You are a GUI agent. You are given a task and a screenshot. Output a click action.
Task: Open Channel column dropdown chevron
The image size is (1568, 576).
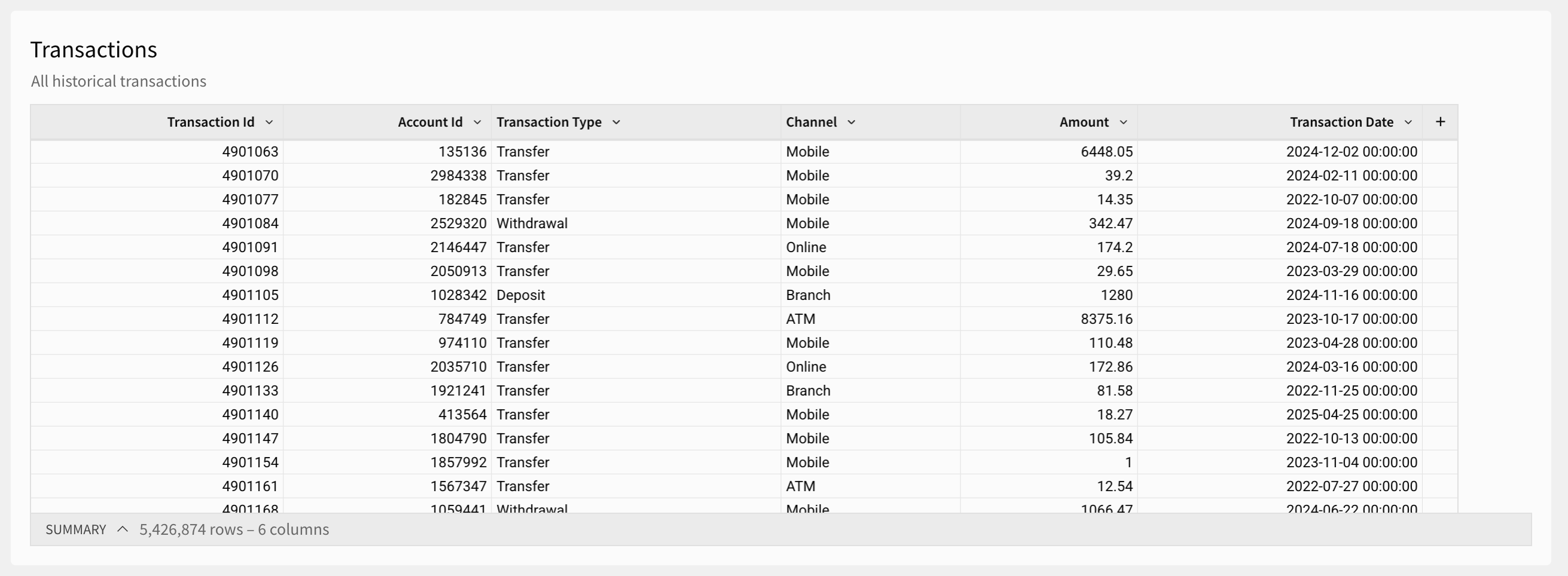click(851, 122)
